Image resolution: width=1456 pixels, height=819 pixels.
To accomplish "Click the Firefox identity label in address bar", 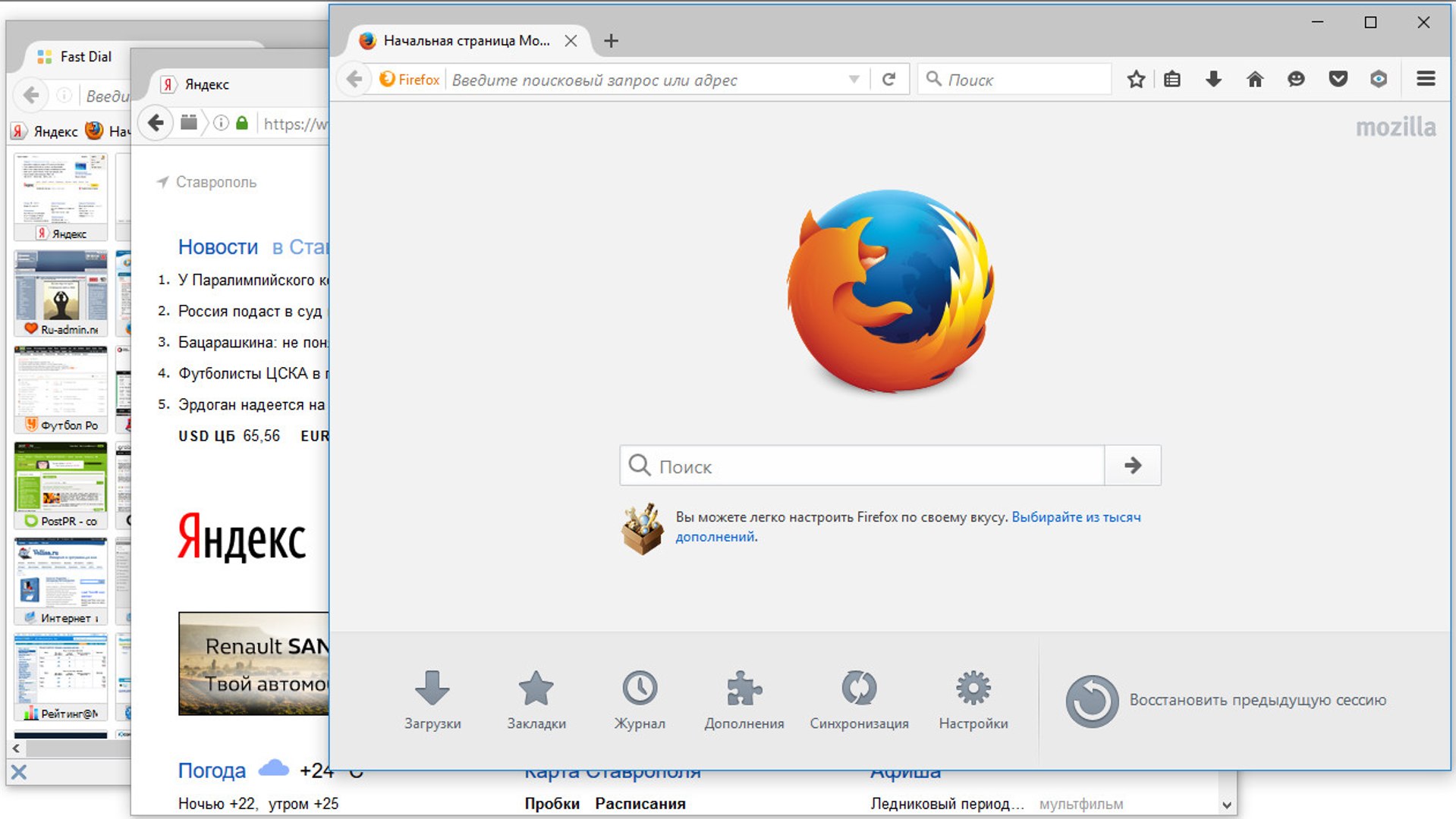I will [x=410, y=80].
